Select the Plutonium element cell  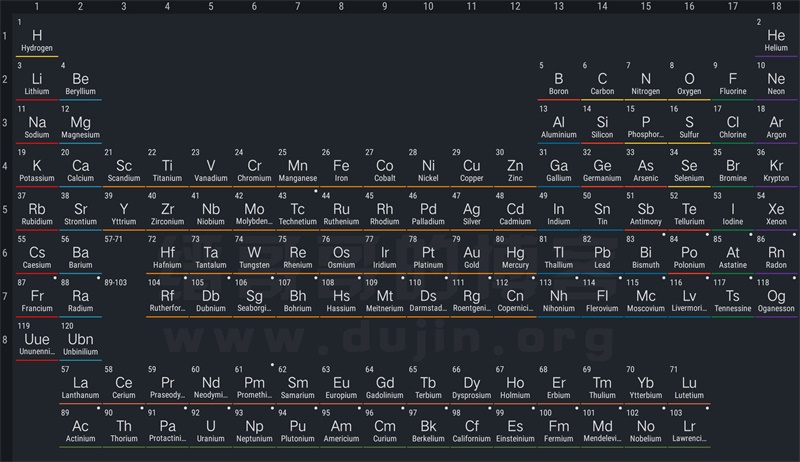pyautogui.click(x=298, y=426)
